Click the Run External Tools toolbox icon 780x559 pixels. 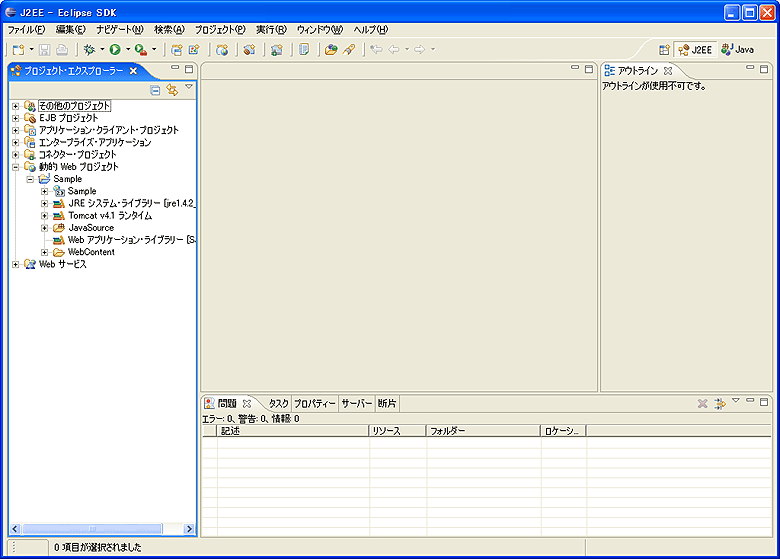[x=141, y=49]
